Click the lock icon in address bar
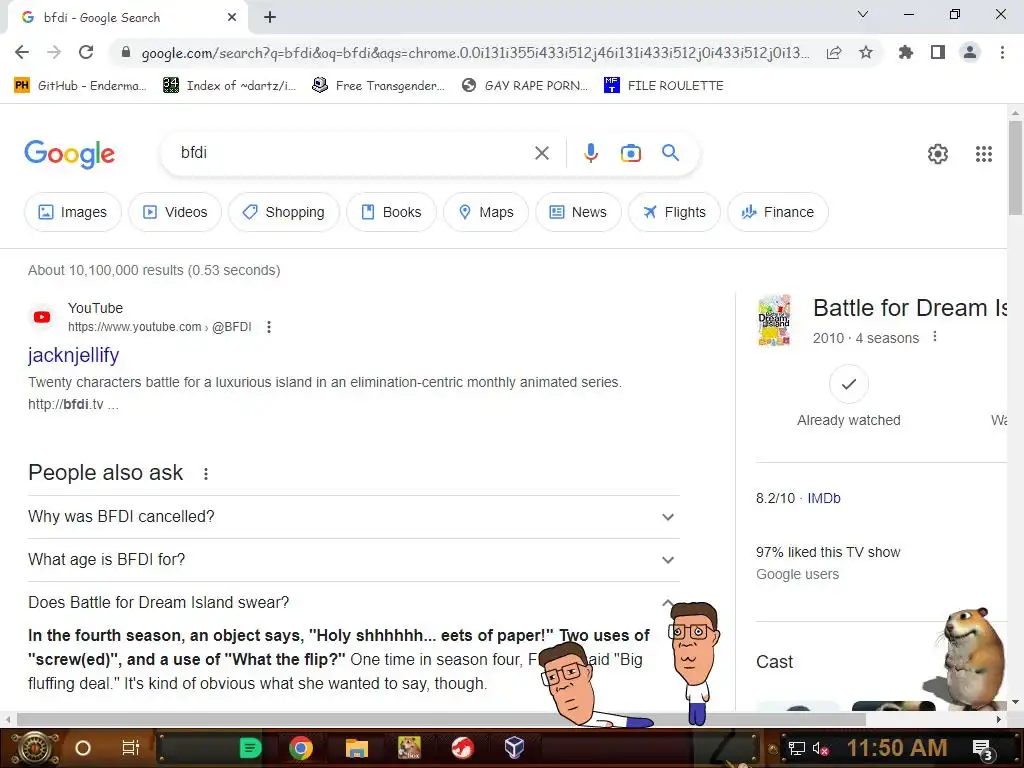This screenshot has height=768, width=1024. 126,52
